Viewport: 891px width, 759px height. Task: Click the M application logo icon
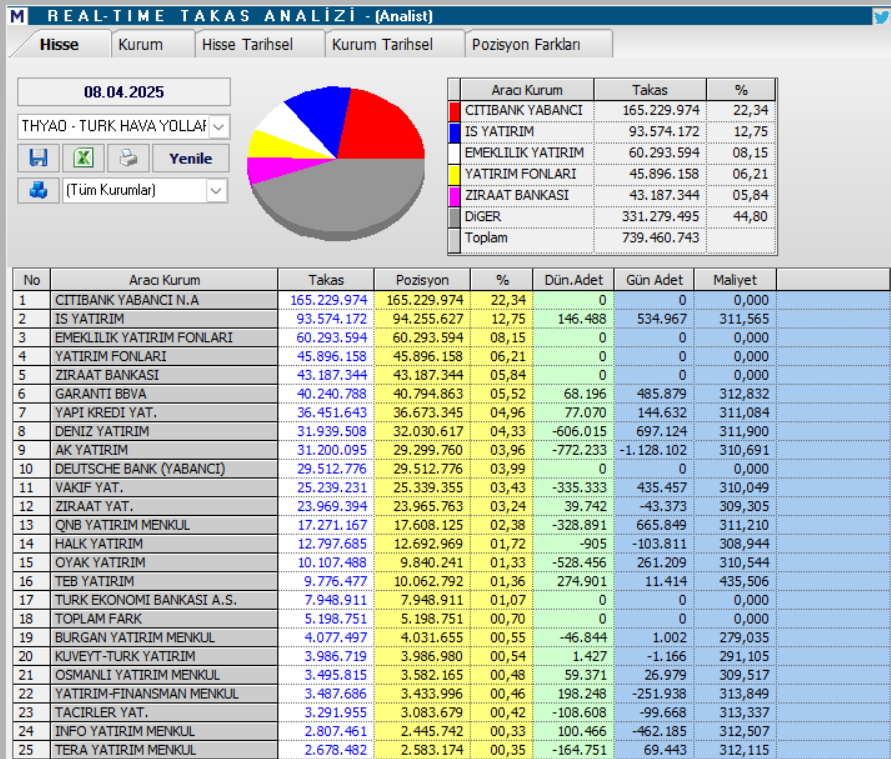point(18,15)
